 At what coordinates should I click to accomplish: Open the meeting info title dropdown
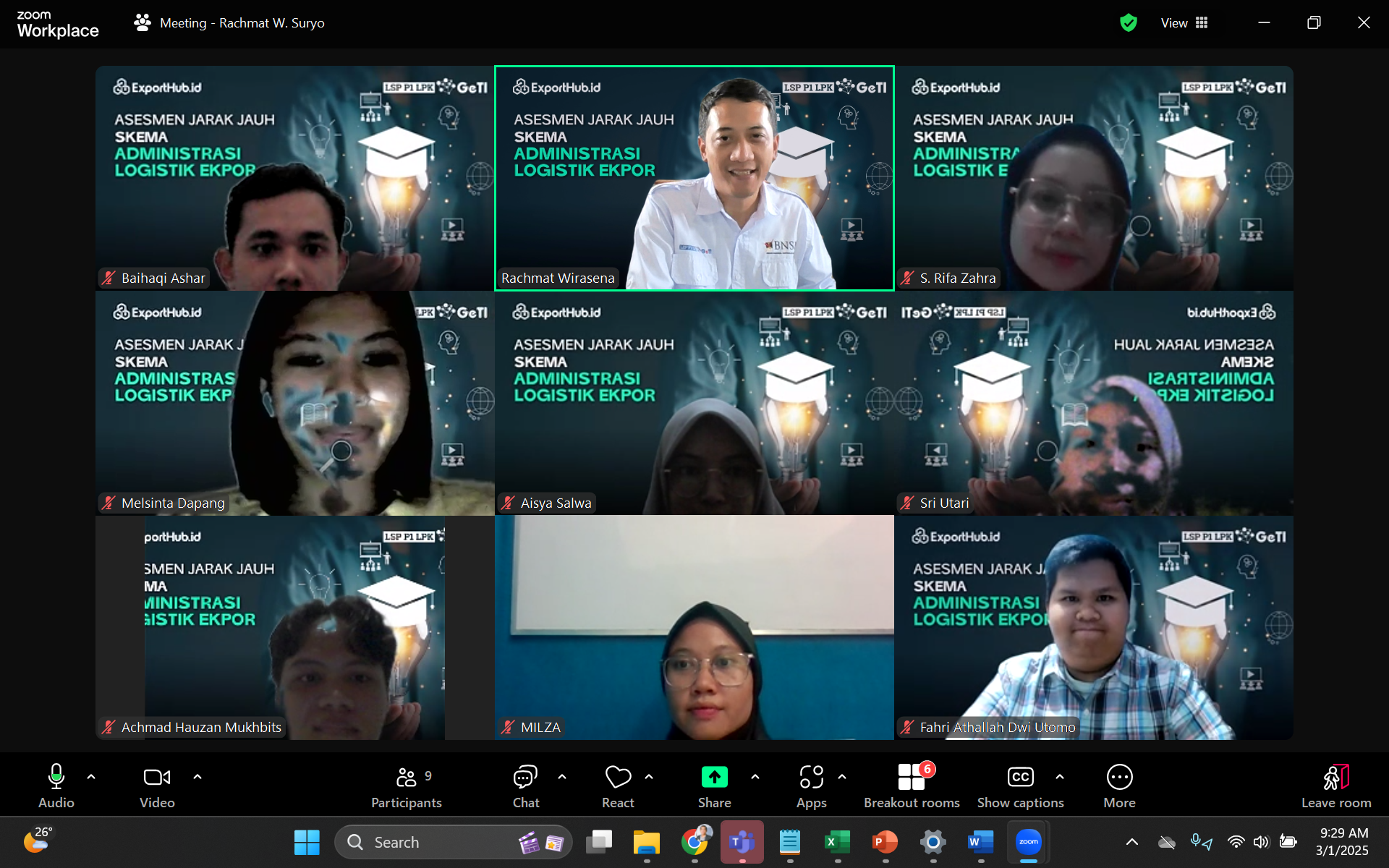(242, 23)
